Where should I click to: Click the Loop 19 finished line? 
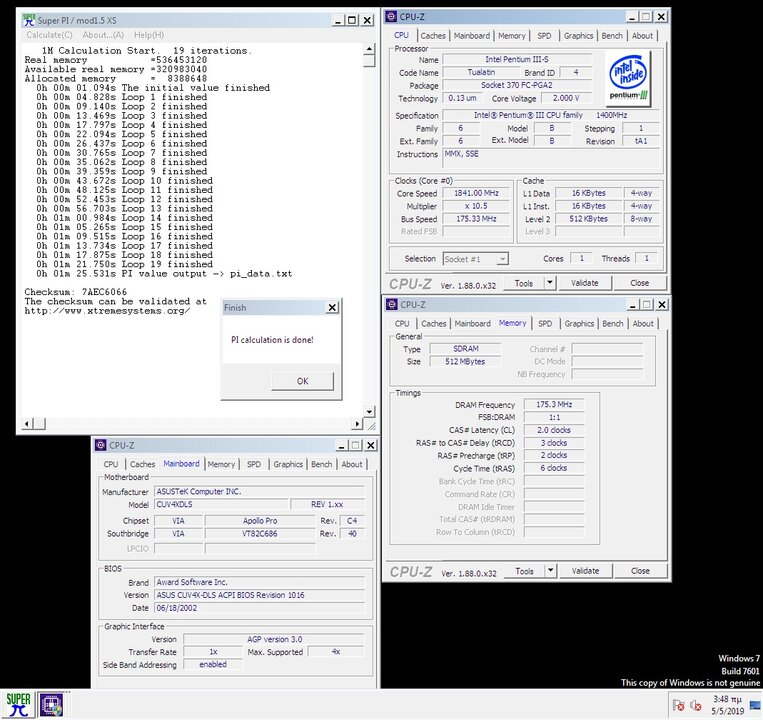point(125,264)
